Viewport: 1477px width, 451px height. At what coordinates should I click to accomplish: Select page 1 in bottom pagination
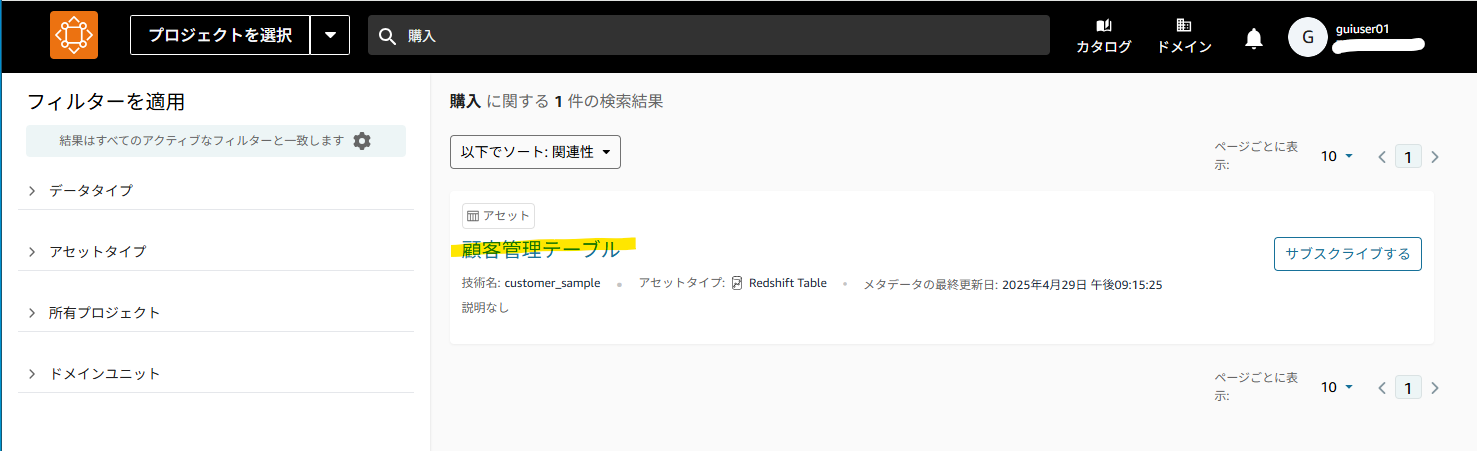pos(1408,387)
